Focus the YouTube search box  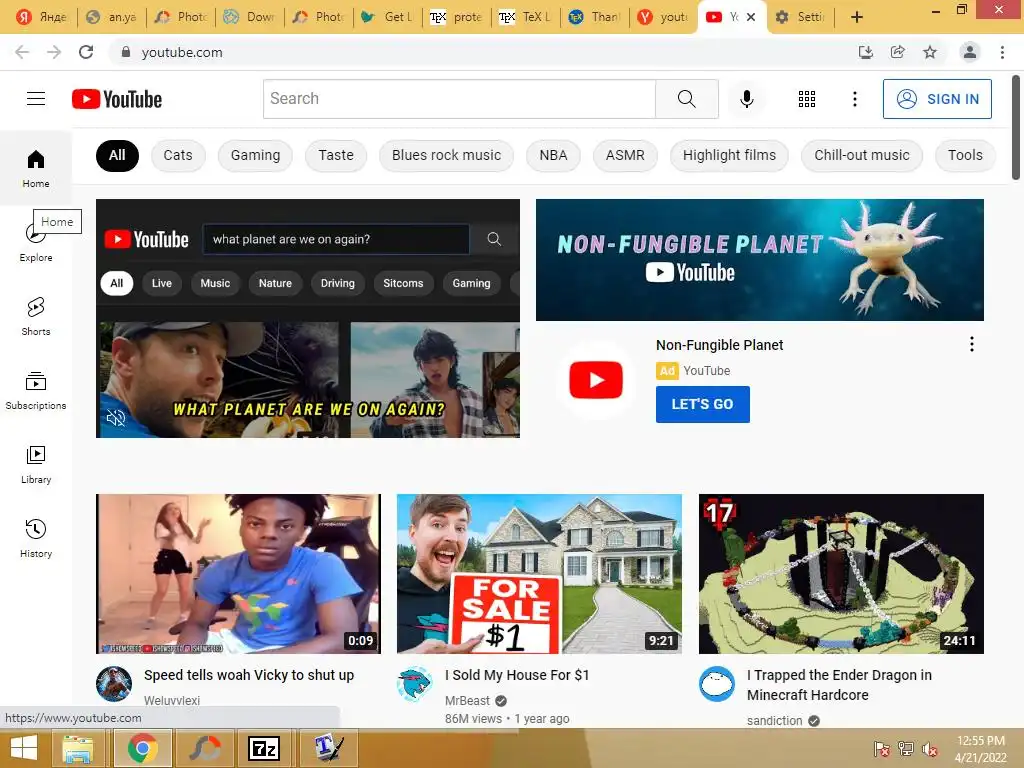point(459,99)
